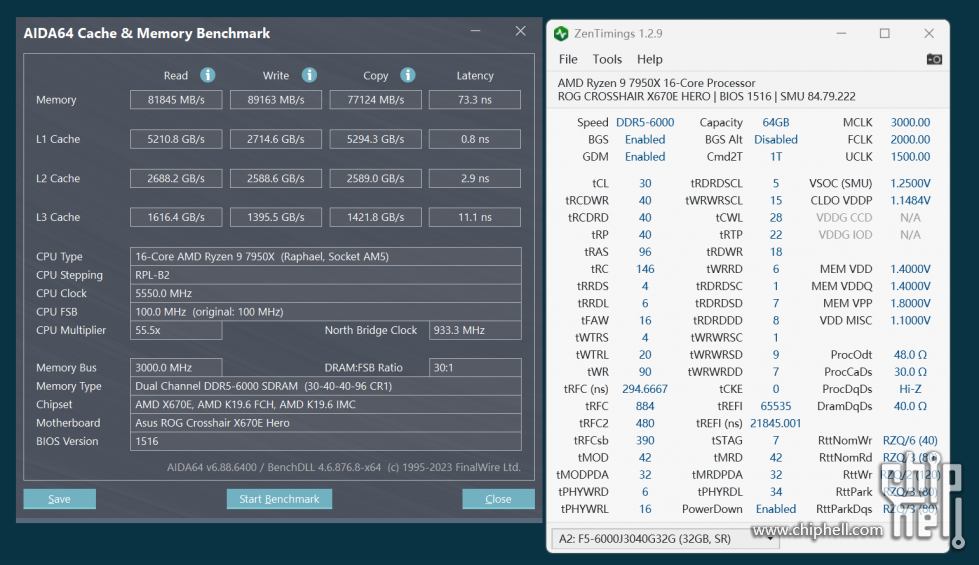The height and width of the screenshot is (565, 979).
Task: Click the BGS Alt Disabled value
Action: coord(775,139)
